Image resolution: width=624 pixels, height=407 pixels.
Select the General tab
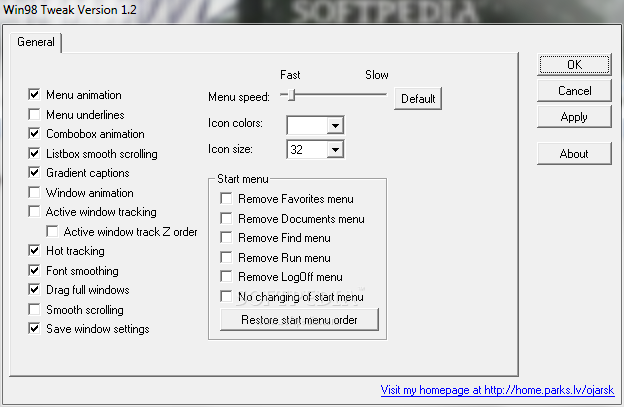36,42
